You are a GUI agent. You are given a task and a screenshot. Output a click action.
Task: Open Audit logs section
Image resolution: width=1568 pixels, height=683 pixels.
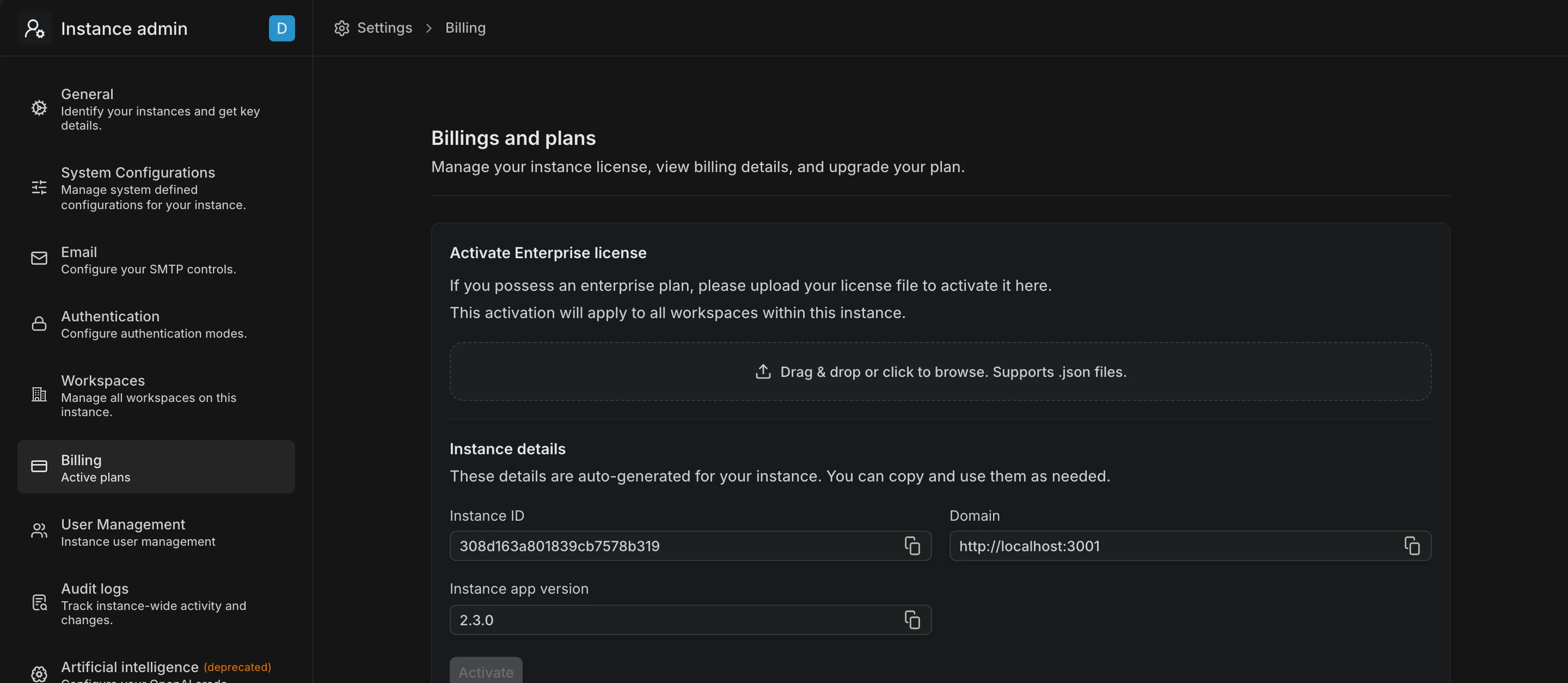[x=156, y=603]
